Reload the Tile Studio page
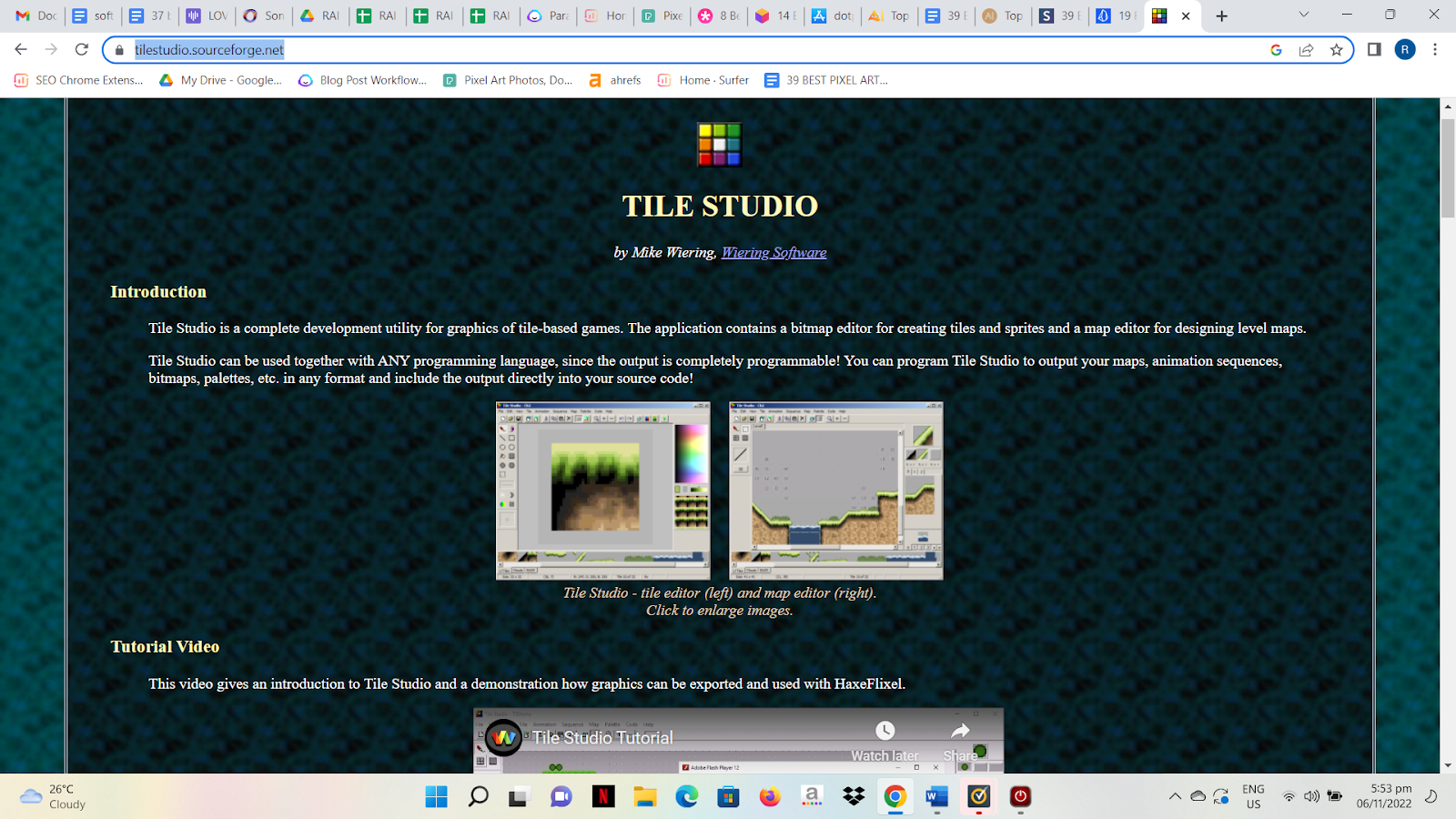The height and width of the screenshot is (819, 1456). (82, 50)
